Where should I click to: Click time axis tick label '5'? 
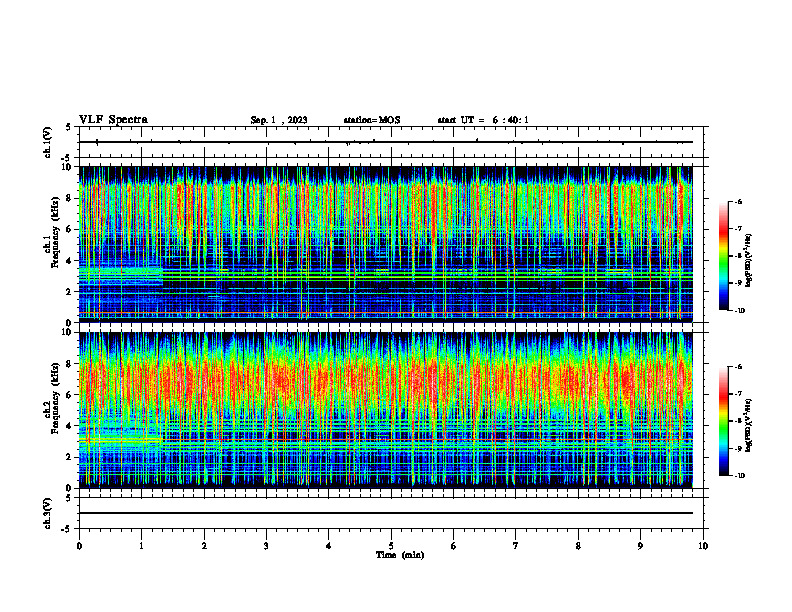391,546
